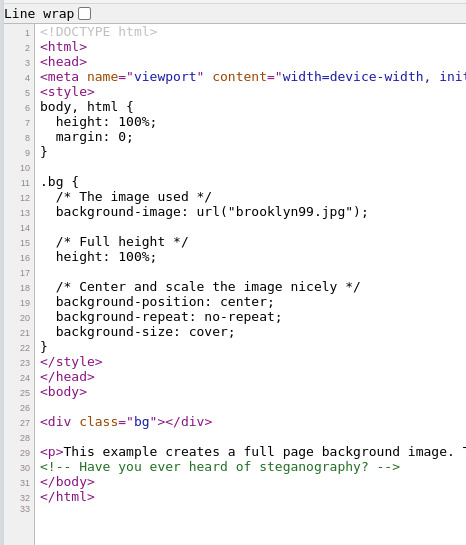Click the closing body tag
This screenshot has height=545, width=466.
(67, 482)
